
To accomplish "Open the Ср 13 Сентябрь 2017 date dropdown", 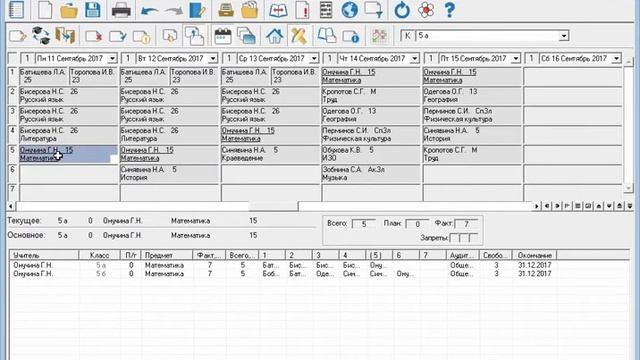I will coord(313,59).
